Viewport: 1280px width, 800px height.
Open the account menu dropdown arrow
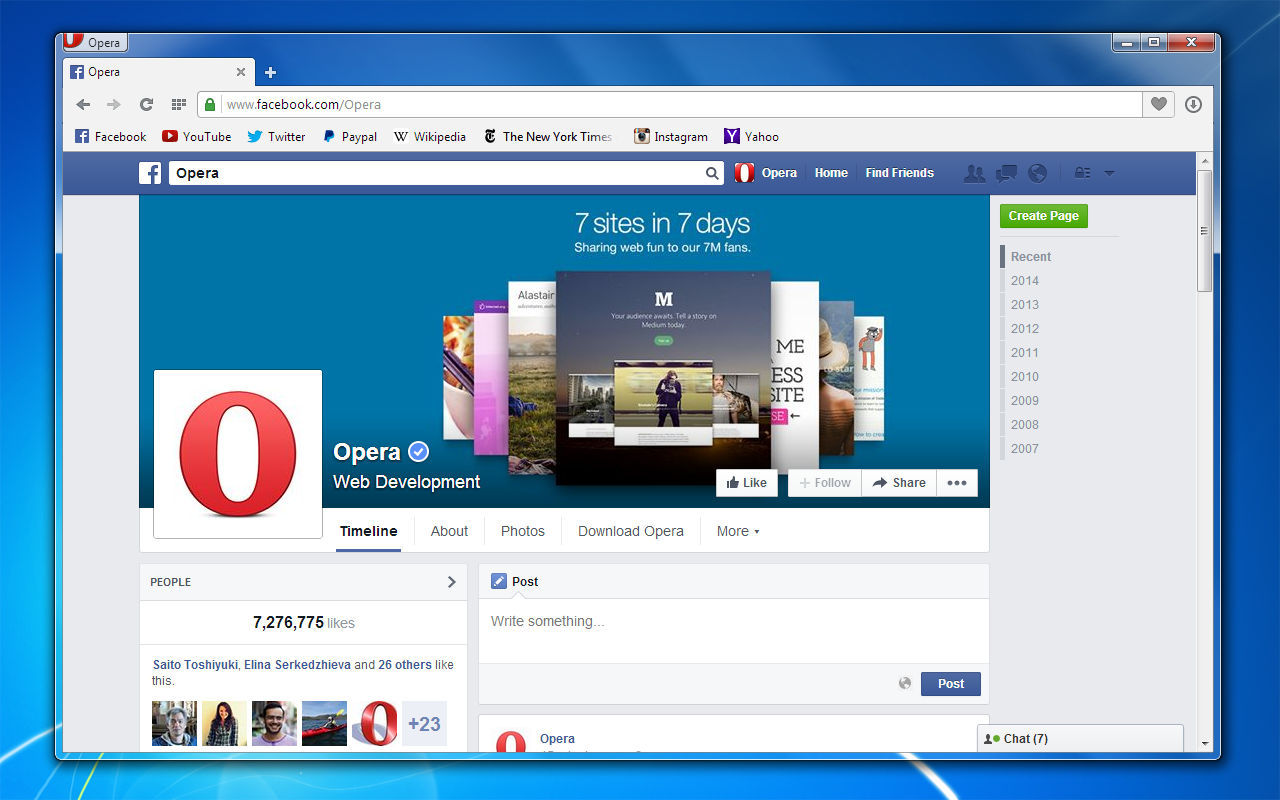tap(1109, 173)
